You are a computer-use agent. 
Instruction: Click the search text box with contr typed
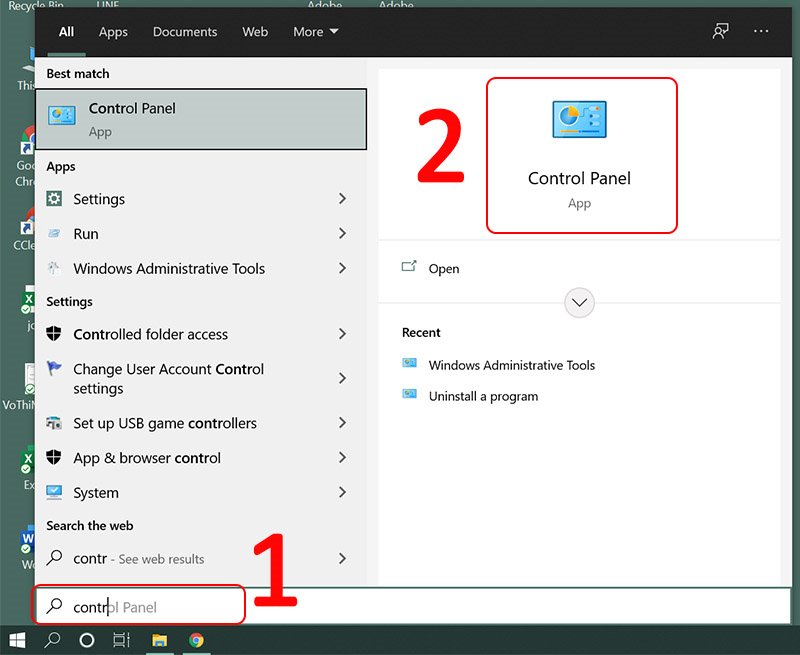(x=140, y=607)
